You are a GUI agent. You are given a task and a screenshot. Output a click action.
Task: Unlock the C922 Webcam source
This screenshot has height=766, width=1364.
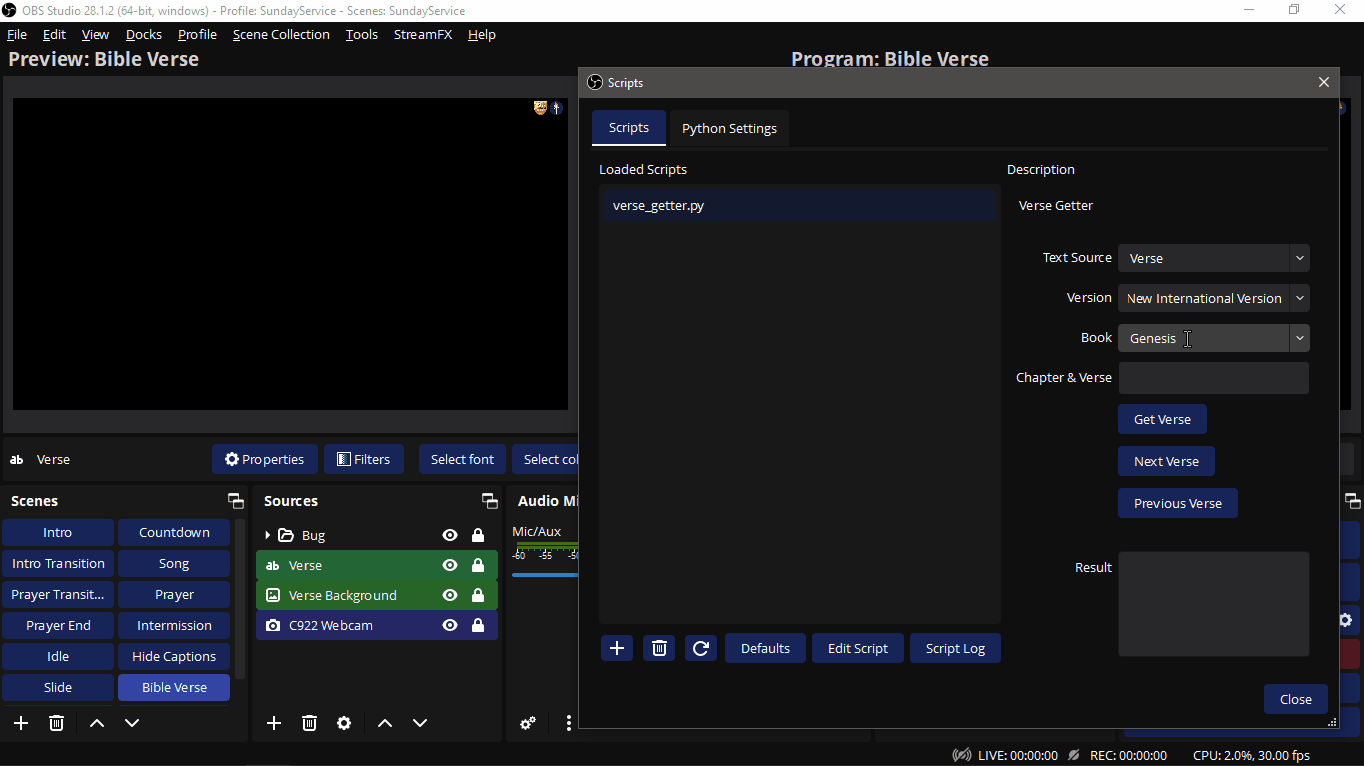point(478,625)
